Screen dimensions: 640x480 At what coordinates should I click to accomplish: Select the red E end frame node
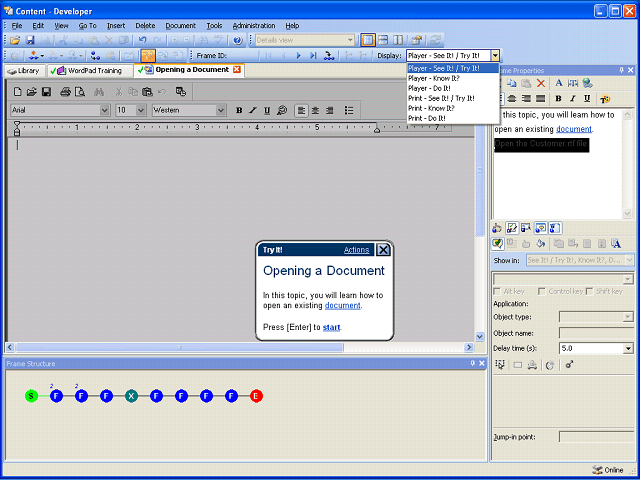coord(256,396)
